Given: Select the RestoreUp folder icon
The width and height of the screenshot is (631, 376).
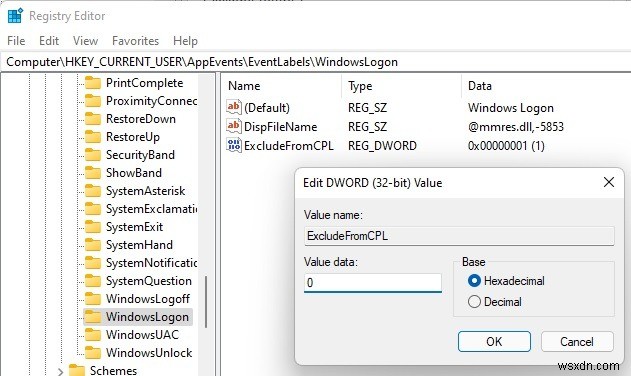Looking at the screenshot, I should (x=93, y=137).
